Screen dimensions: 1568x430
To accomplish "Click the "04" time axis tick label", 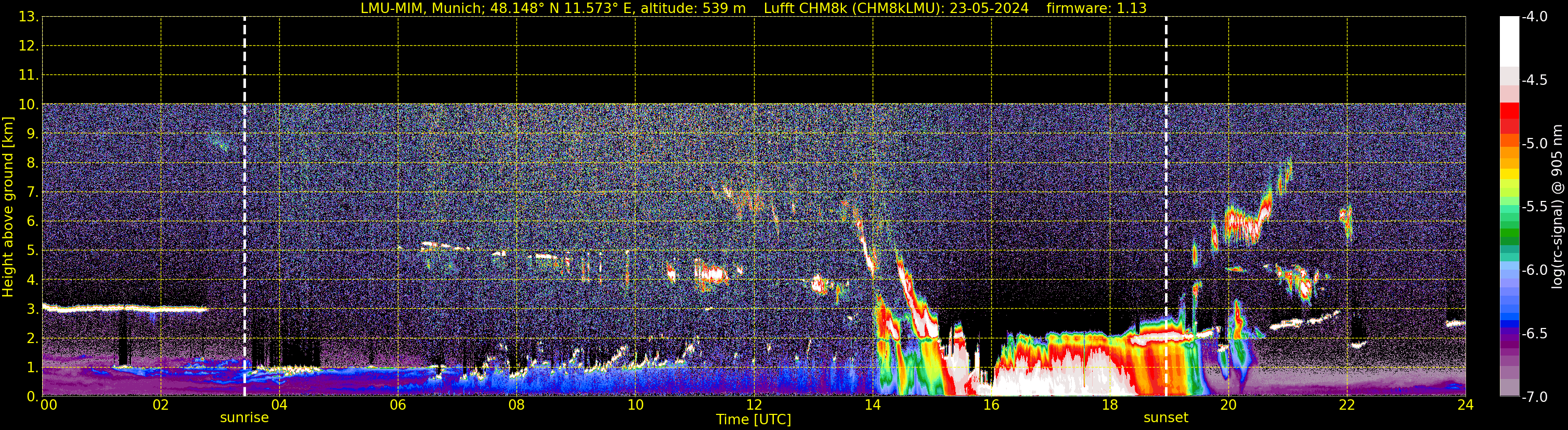I will [x=279, y=405].
